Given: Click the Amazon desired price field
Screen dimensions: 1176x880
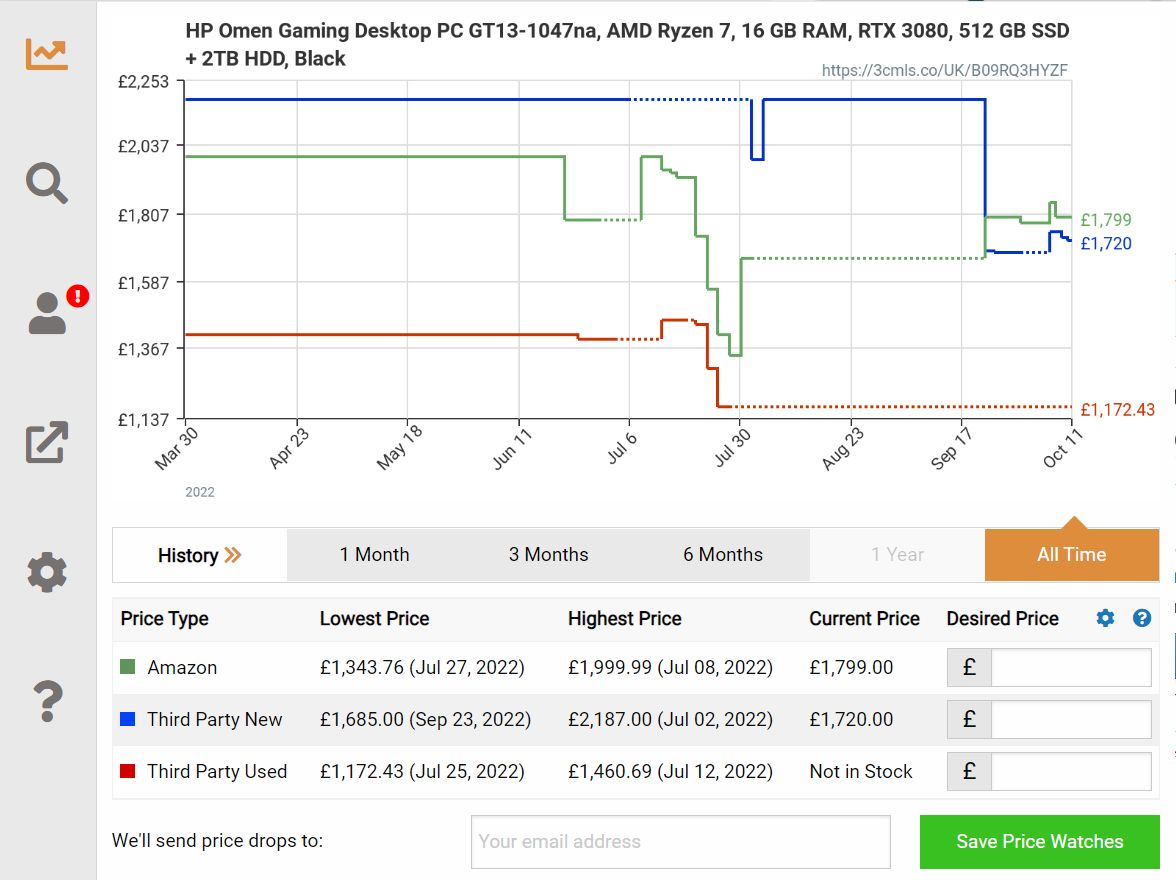Looking at the screenshot, I should [1070, 668].
